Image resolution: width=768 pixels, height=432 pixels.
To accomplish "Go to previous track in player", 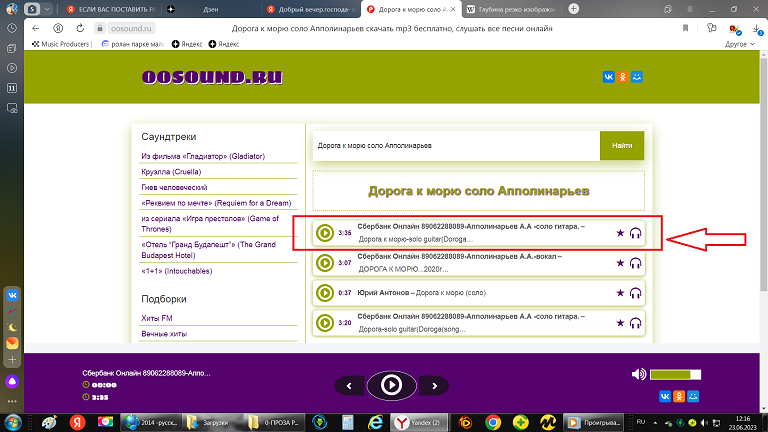I will coord(349,386).
